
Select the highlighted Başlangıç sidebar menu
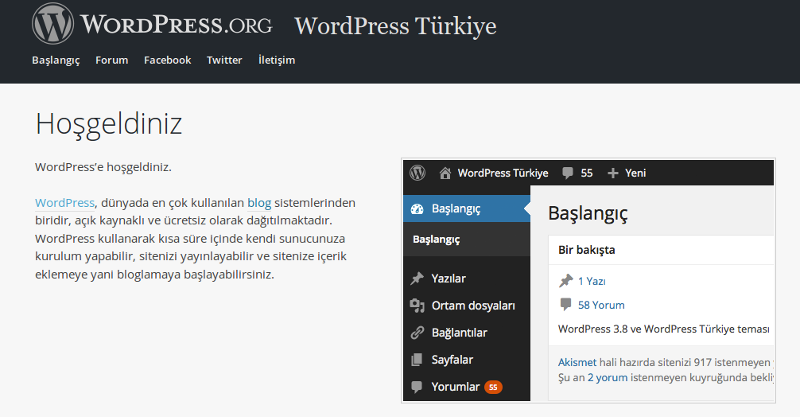pos(466,208)
